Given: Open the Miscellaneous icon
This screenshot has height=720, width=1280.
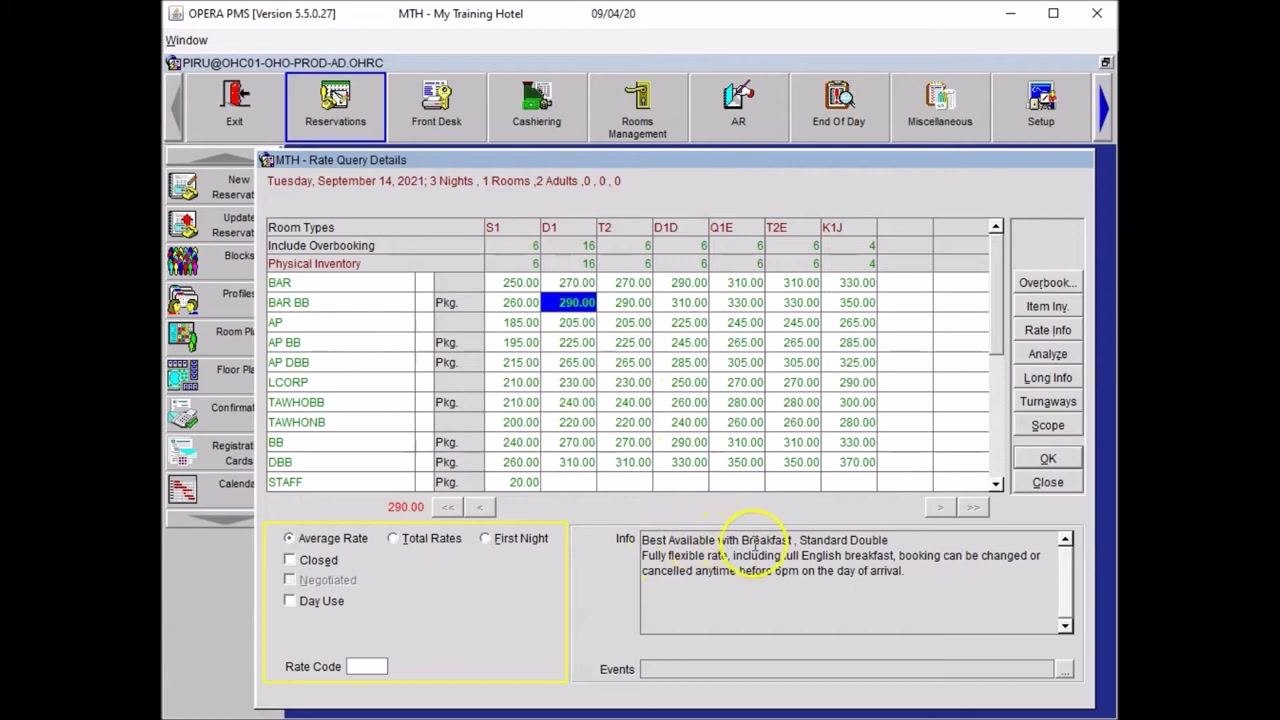Looking at the screenshot, I should 940,105.
